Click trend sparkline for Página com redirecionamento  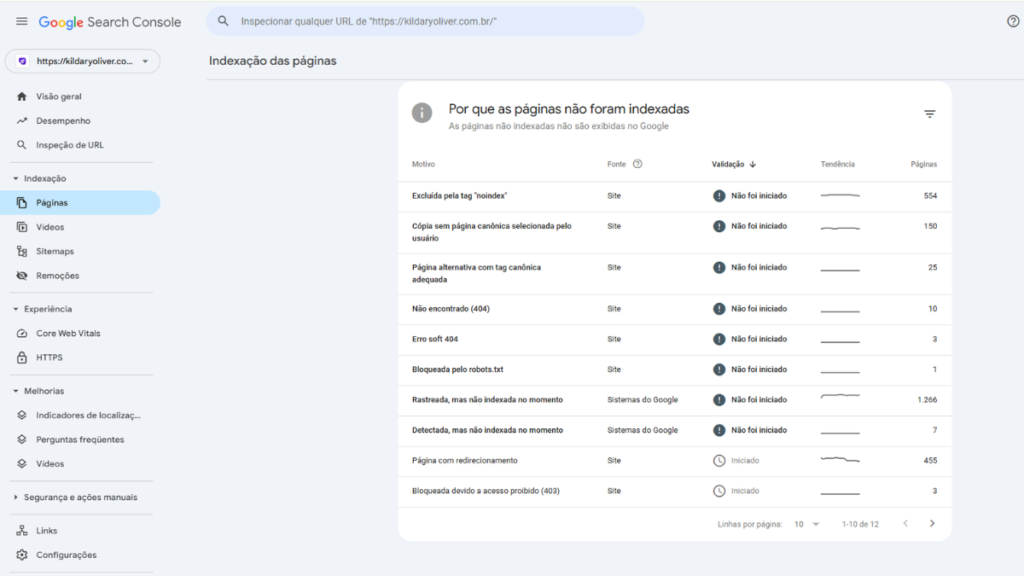pyautogui.click(x=840, y=460)
